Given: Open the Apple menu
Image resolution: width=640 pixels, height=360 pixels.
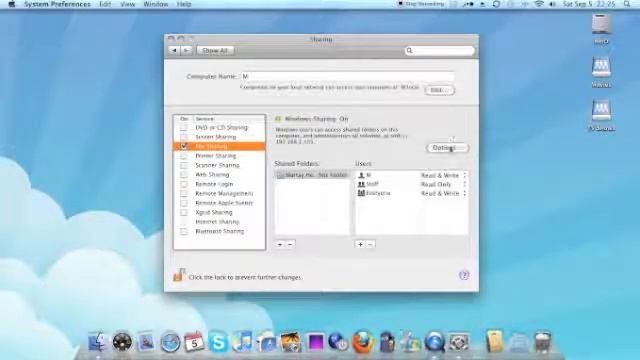Looking at the screenshot, I should pyautogui.click(x=11, y=4).
